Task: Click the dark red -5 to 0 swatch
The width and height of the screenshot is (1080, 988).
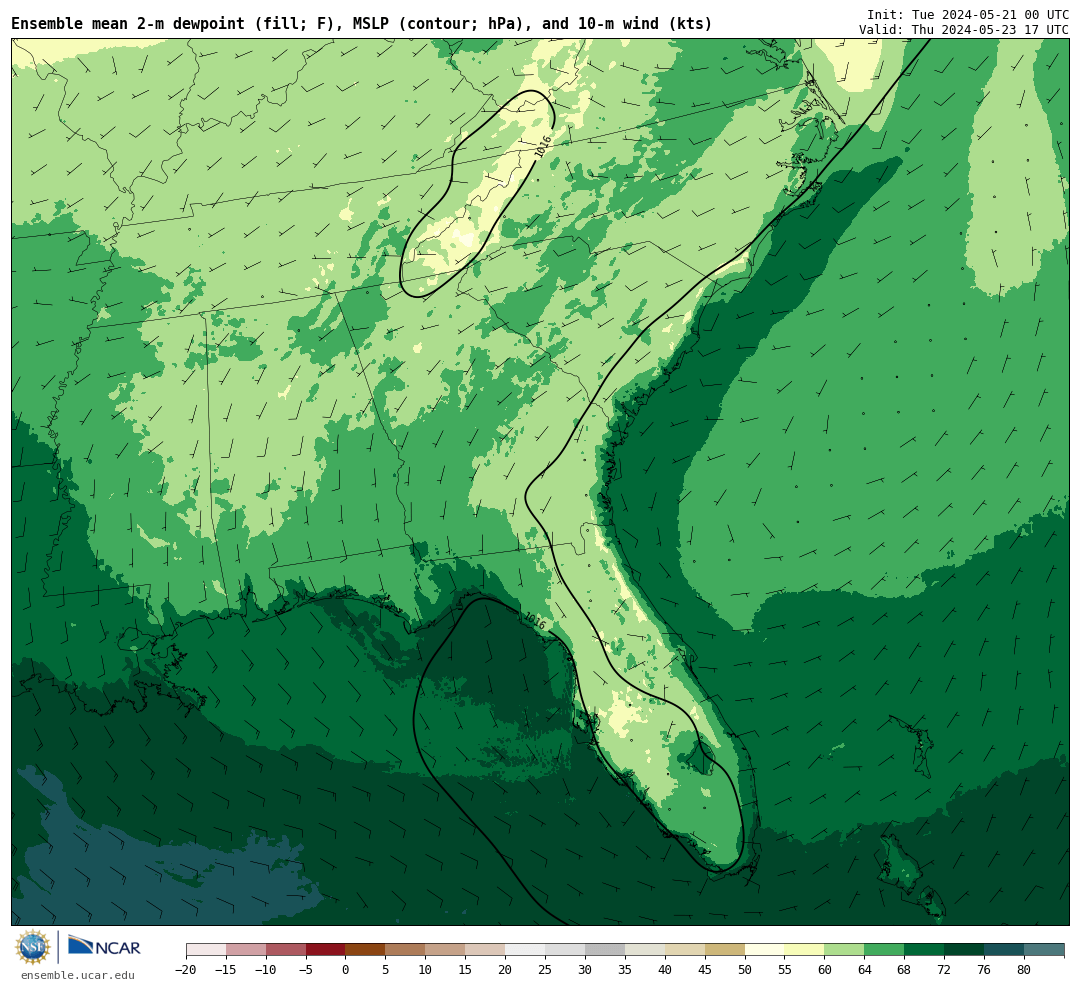Action: click(325, 950)
